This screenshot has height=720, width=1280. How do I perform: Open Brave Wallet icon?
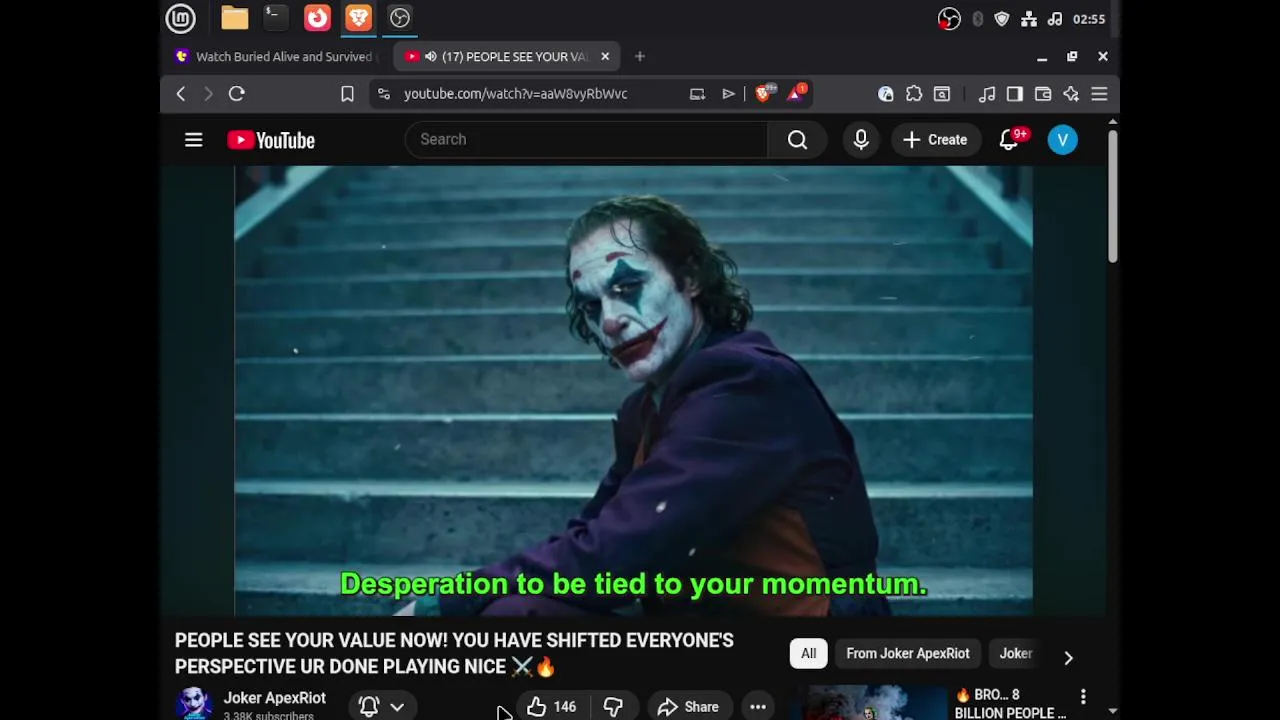click(1043, 94)
